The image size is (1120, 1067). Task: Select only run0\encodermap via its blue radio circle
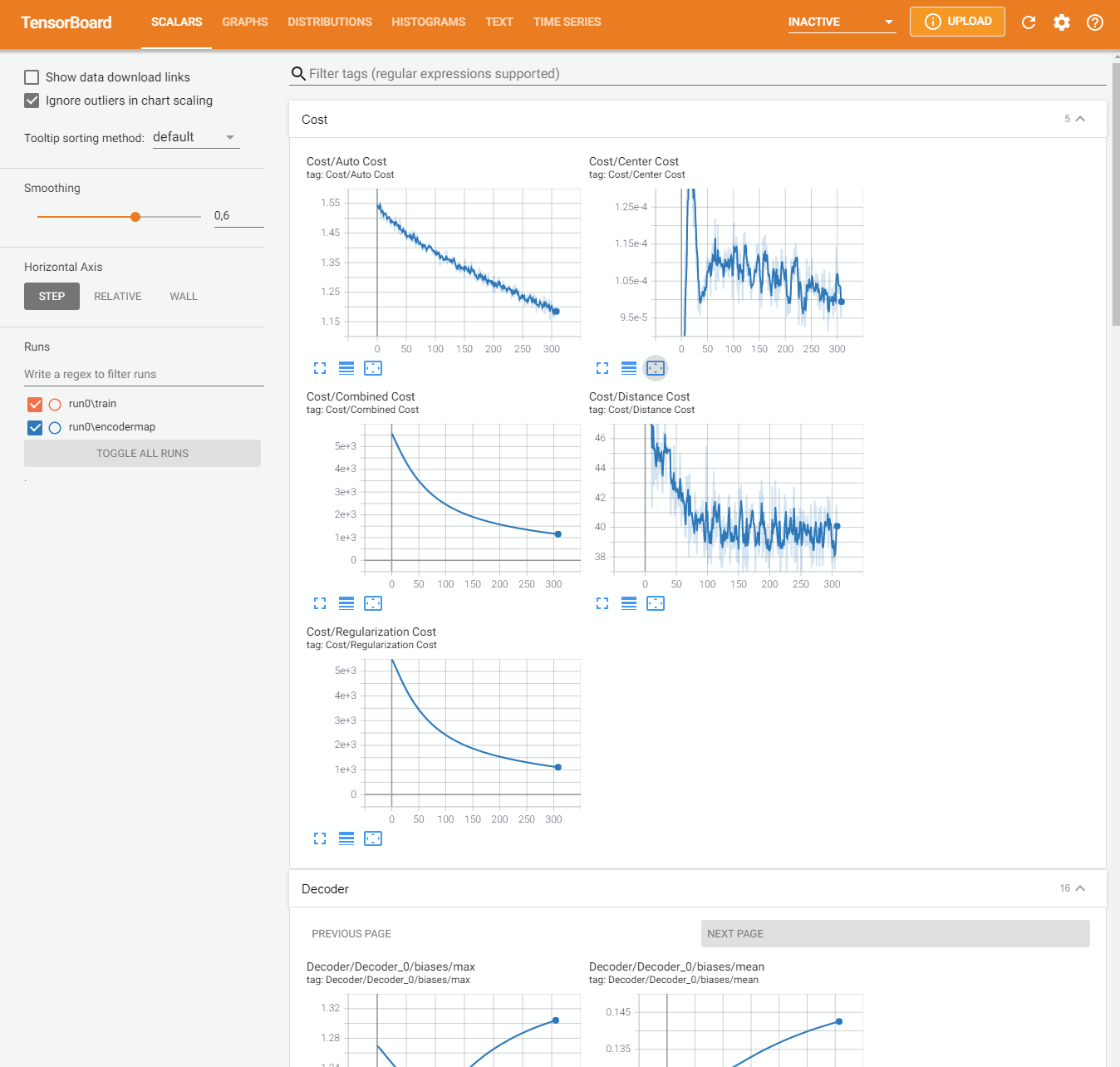[55, 428]
